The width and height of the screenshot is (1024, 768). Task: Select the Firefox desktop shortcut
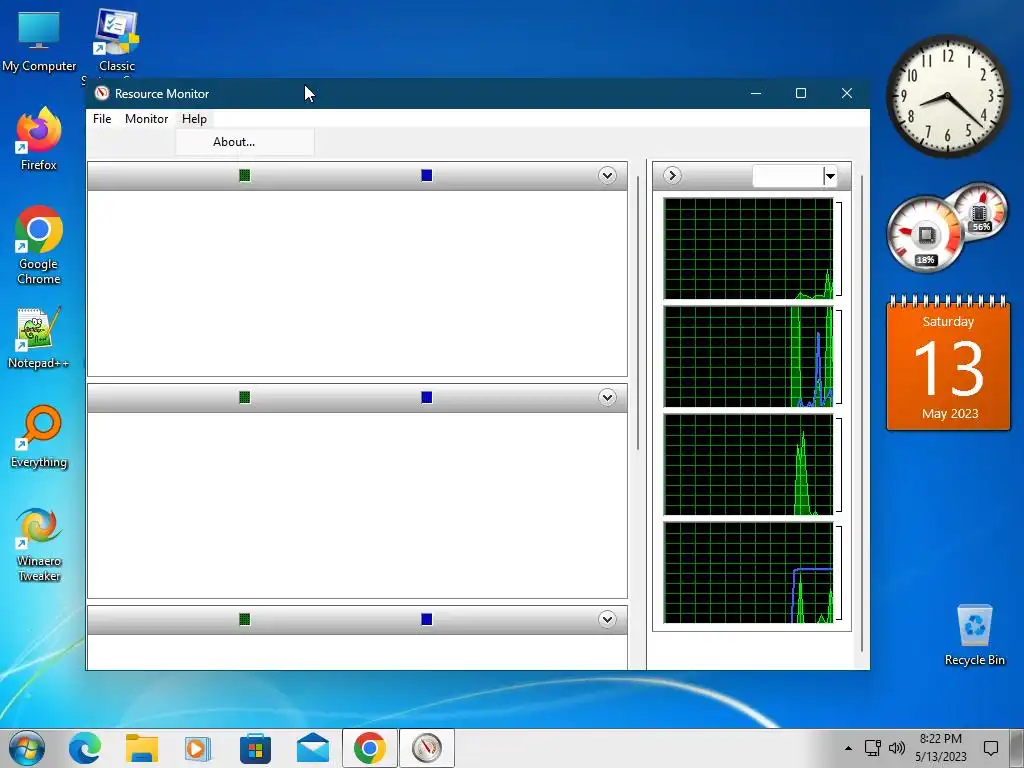tap(39, 139)
